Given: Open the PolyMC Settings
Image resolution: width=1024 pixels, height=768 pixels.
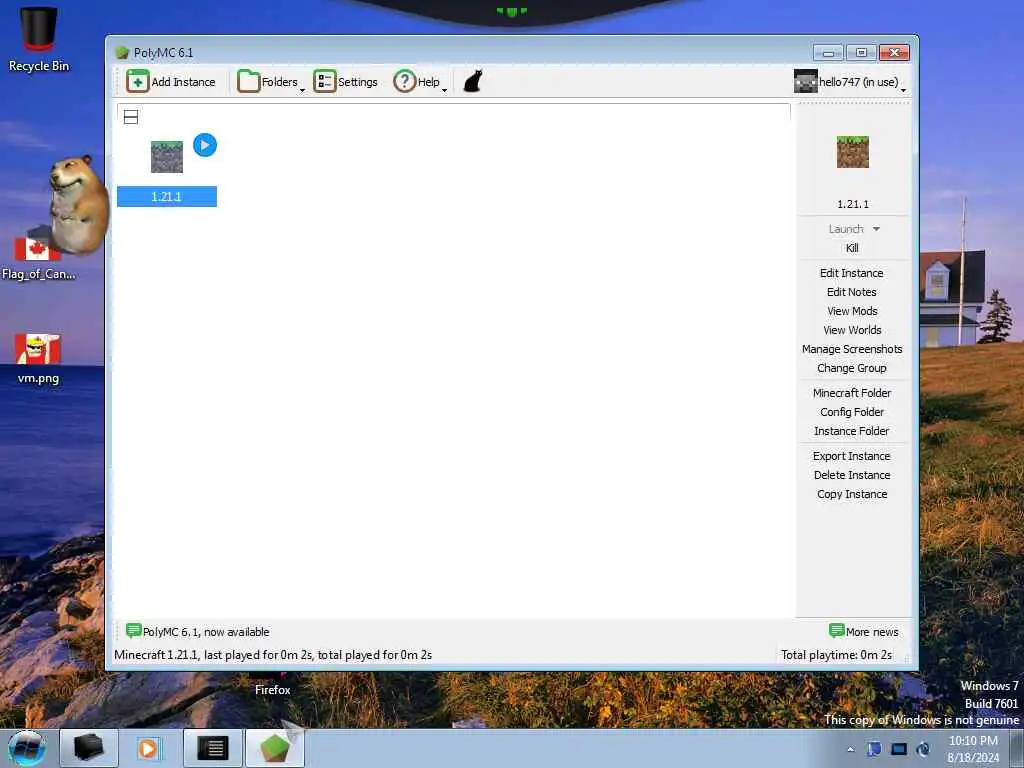Looking at the screenshot, I should point(345,82).
